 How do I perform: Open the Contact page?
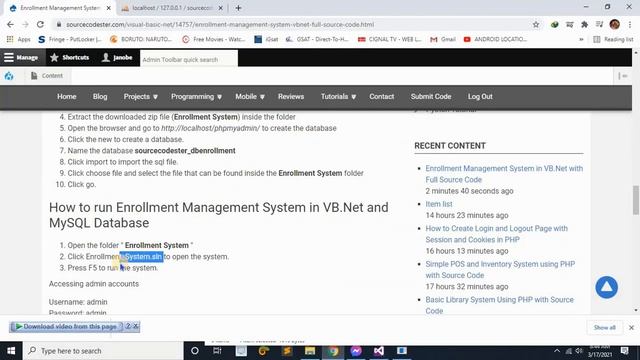tap(382, 97)
